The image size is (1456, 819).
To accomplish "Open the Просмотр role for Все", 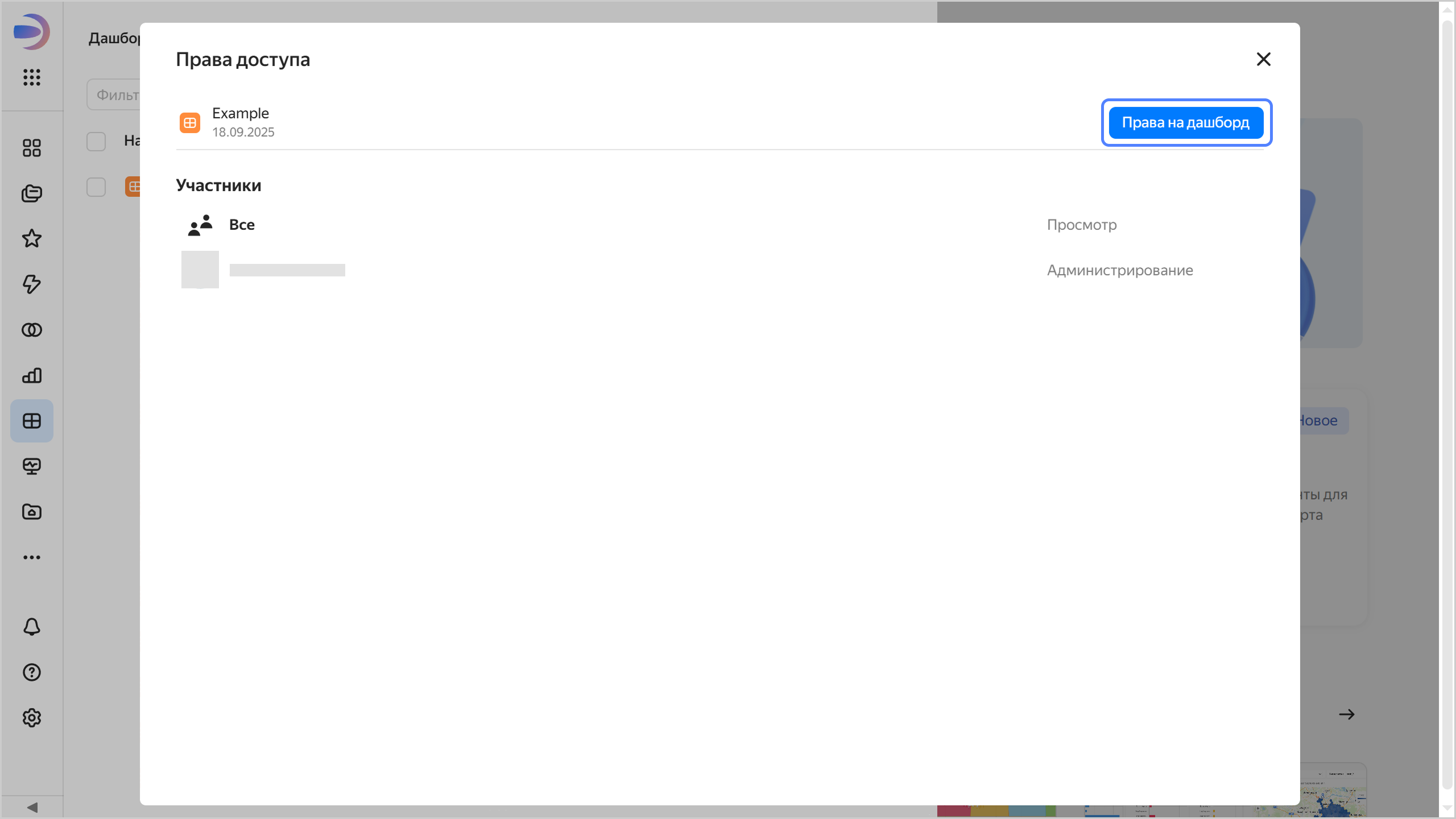I will coord(1082,225).
